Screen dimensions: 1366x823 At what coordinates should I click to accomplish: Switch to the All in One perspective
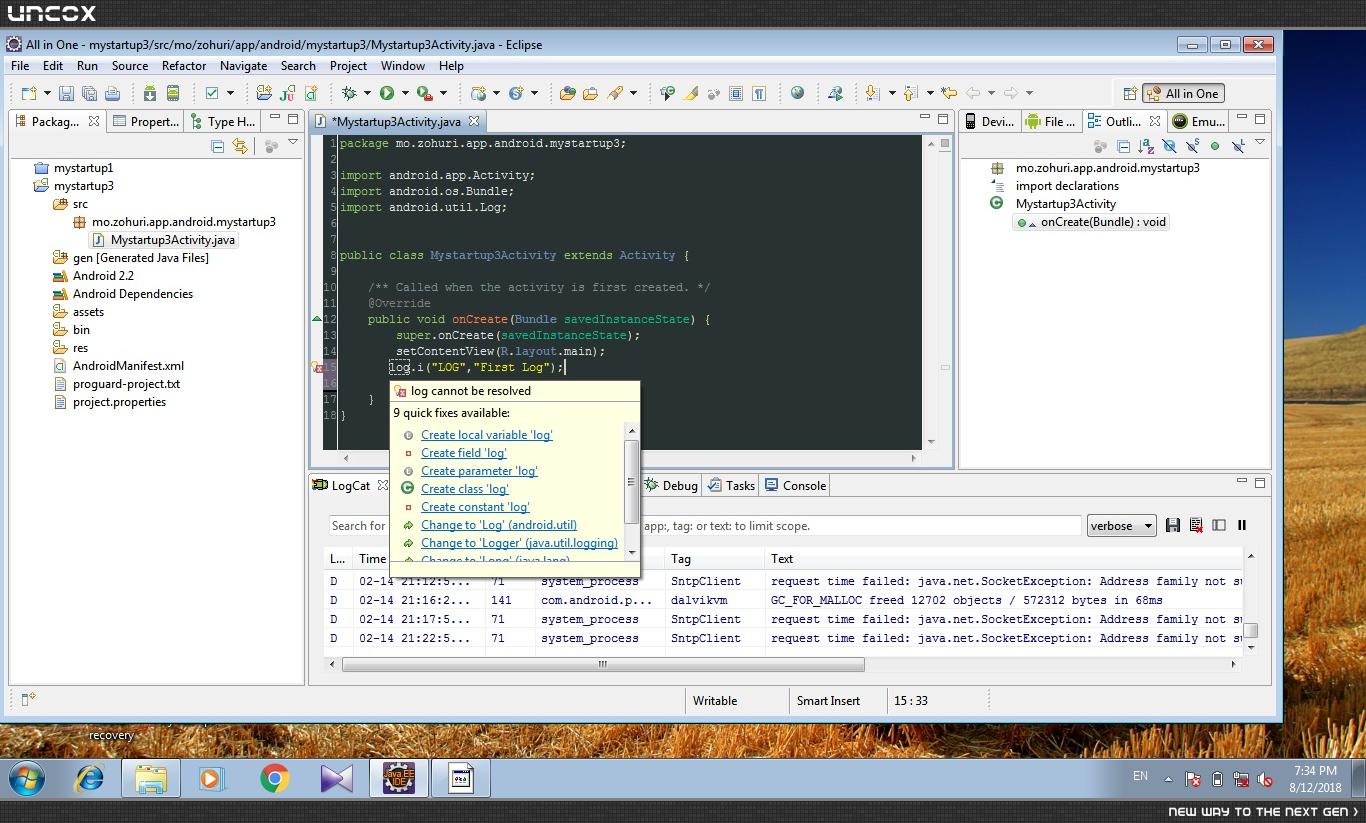tap(1183, 93)
